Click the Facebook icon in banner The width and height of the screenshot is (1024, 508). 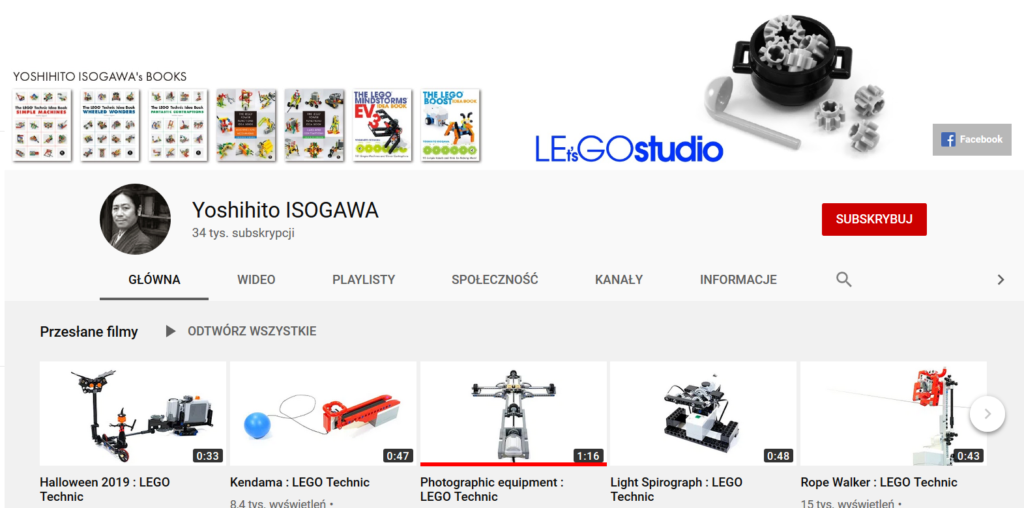click(948, 139)
